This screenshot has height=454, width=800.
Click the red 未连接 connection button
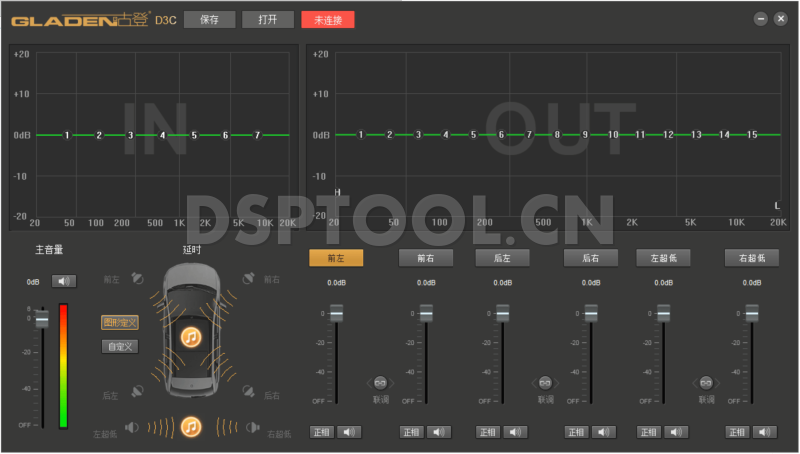pos(327,19)
